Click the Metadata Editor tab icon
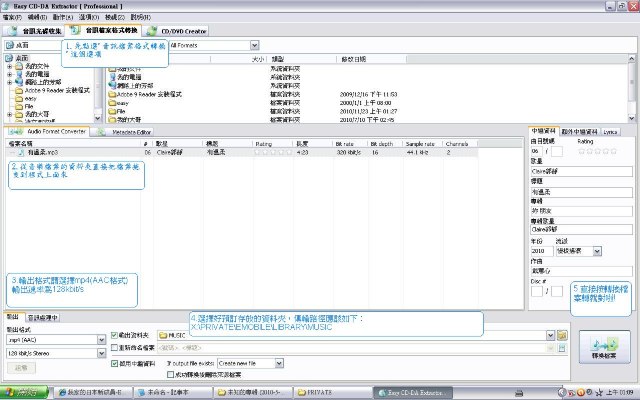The width and height of the screenshot is (640, 400). 101,132
